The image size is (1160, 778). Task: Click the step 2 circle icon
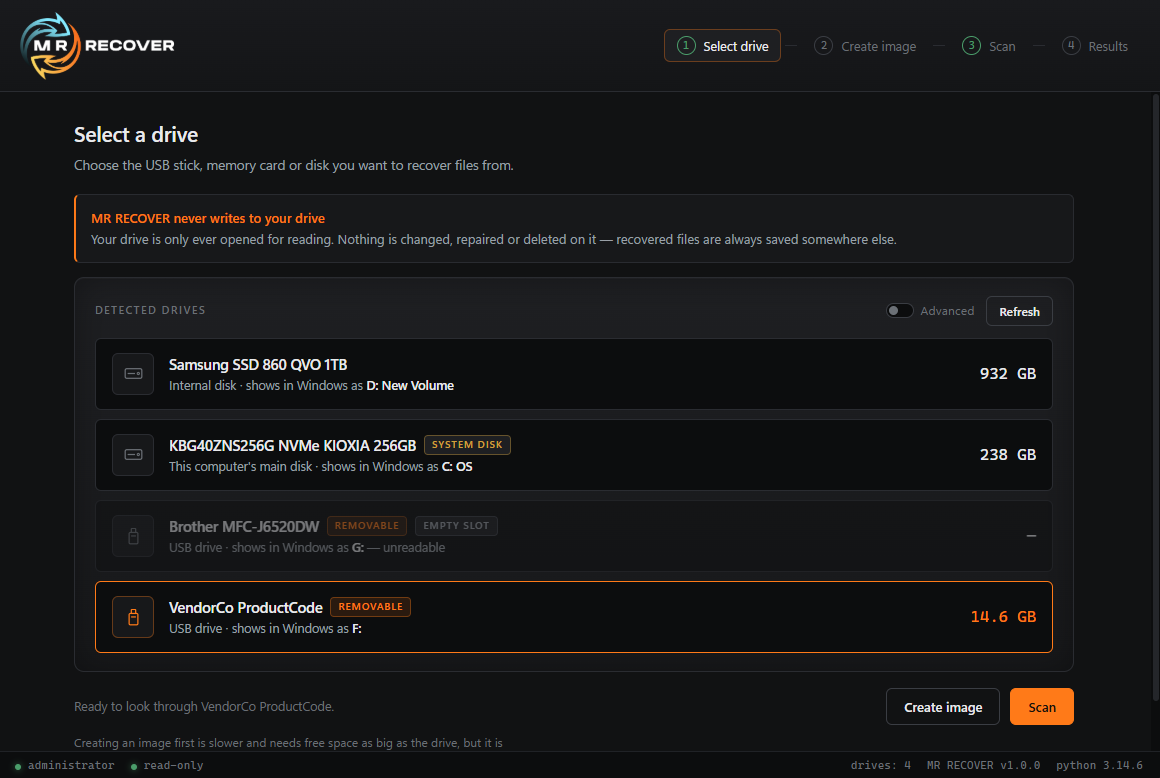click(823, 46)
